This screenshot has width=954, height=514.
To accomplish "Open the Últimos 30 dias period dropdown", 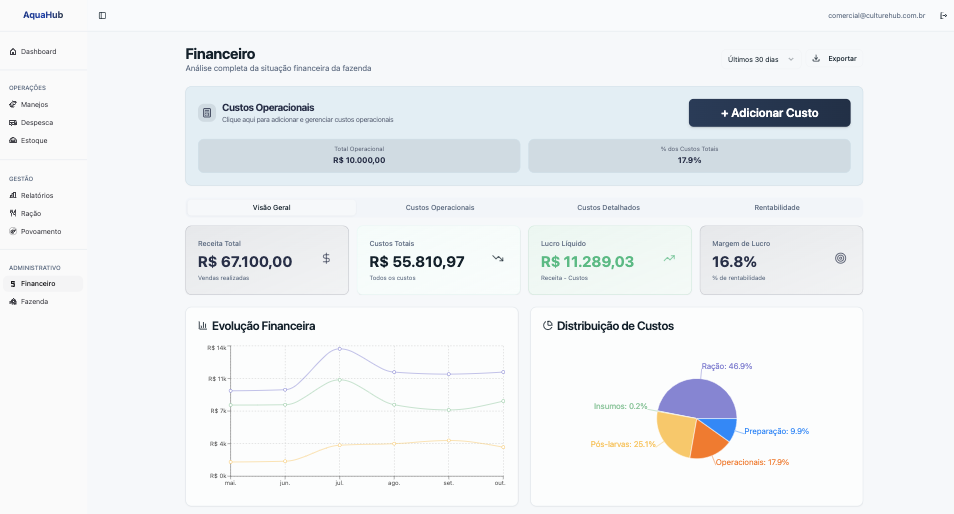I will (761, 59).
